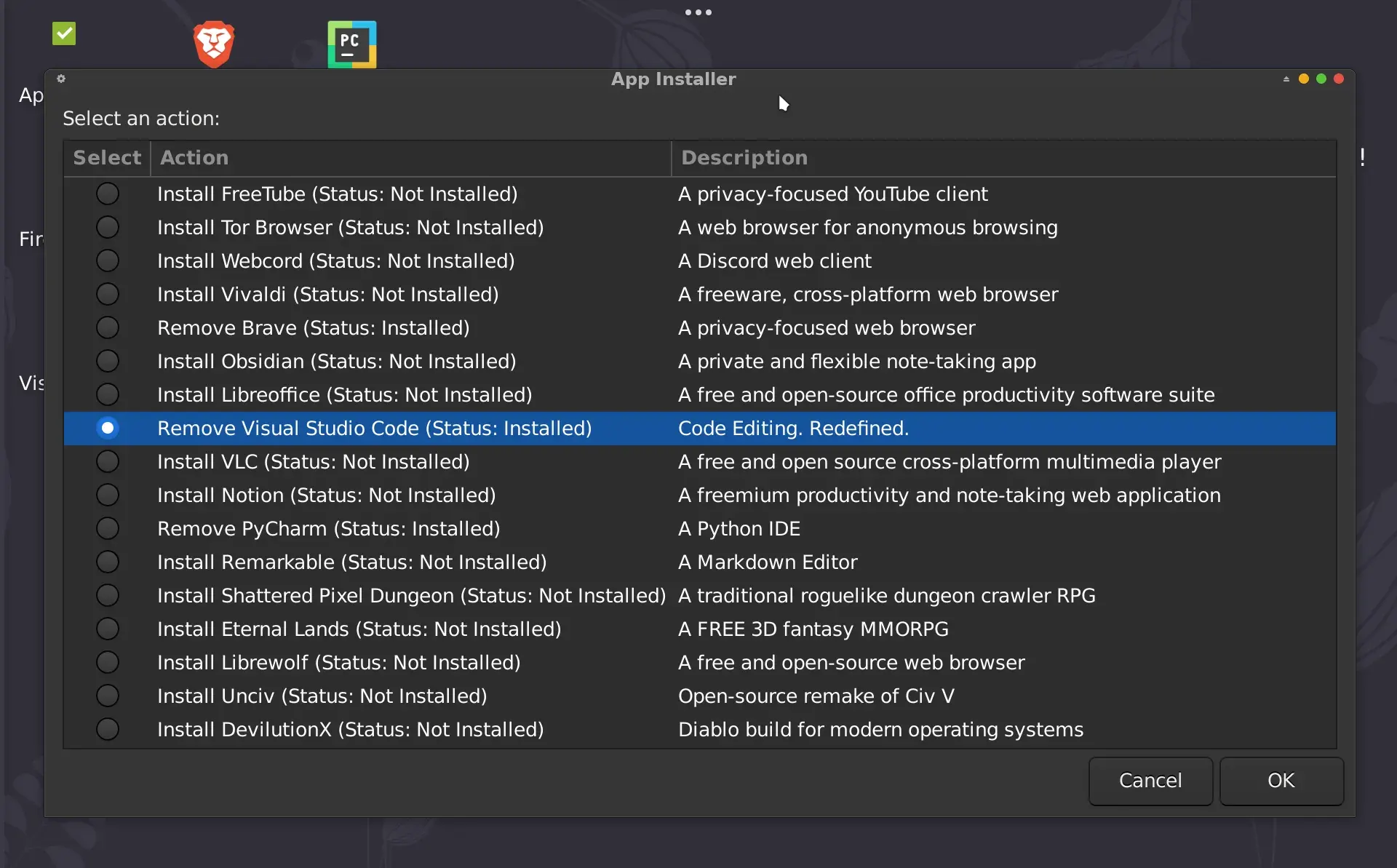1397x868 pixels.
Task: Click 'A Markdown Editor' description
Action: [x=768, y=562]
